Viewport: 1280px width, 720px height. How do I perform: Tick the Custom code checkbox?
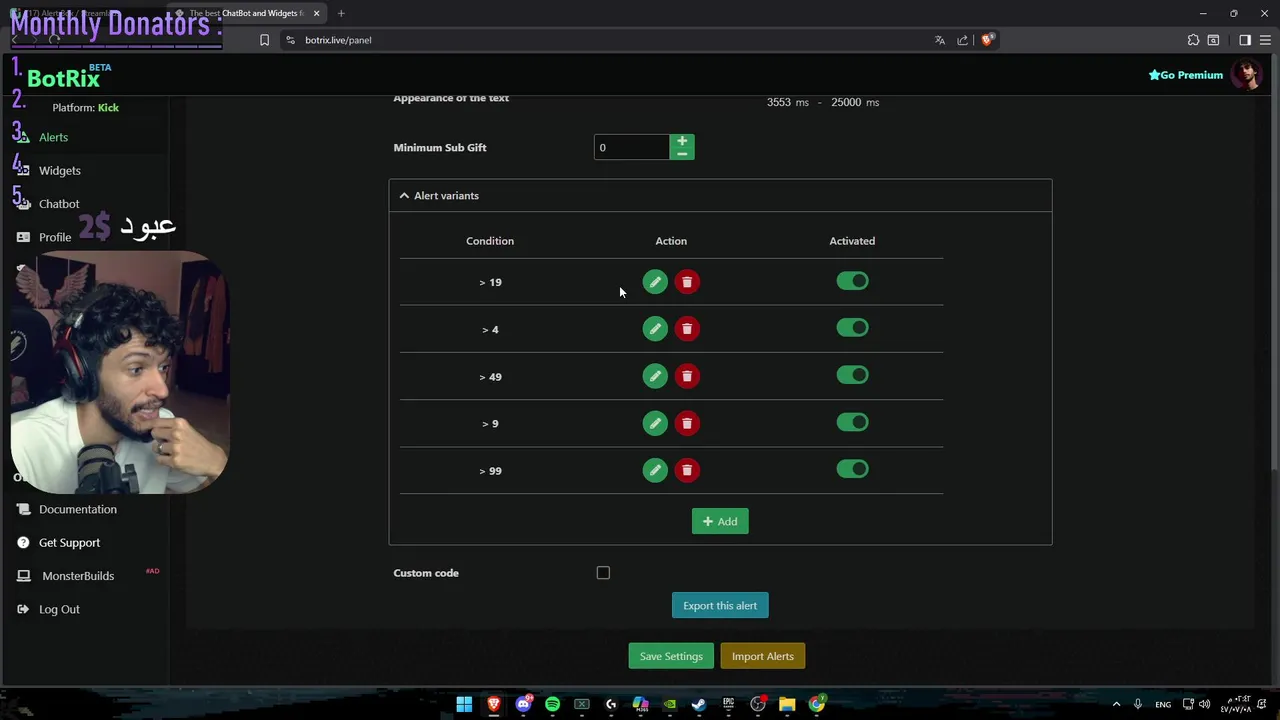pyautogui.click(x=603, y=573)
